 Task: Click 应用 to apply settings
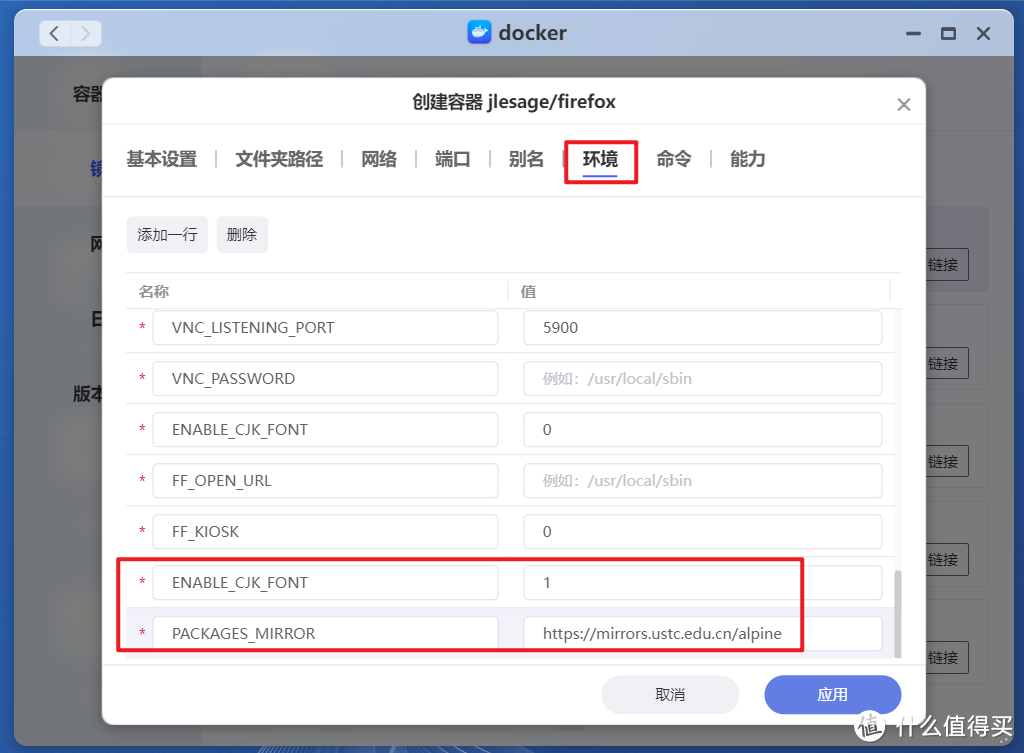pos(833,695)
